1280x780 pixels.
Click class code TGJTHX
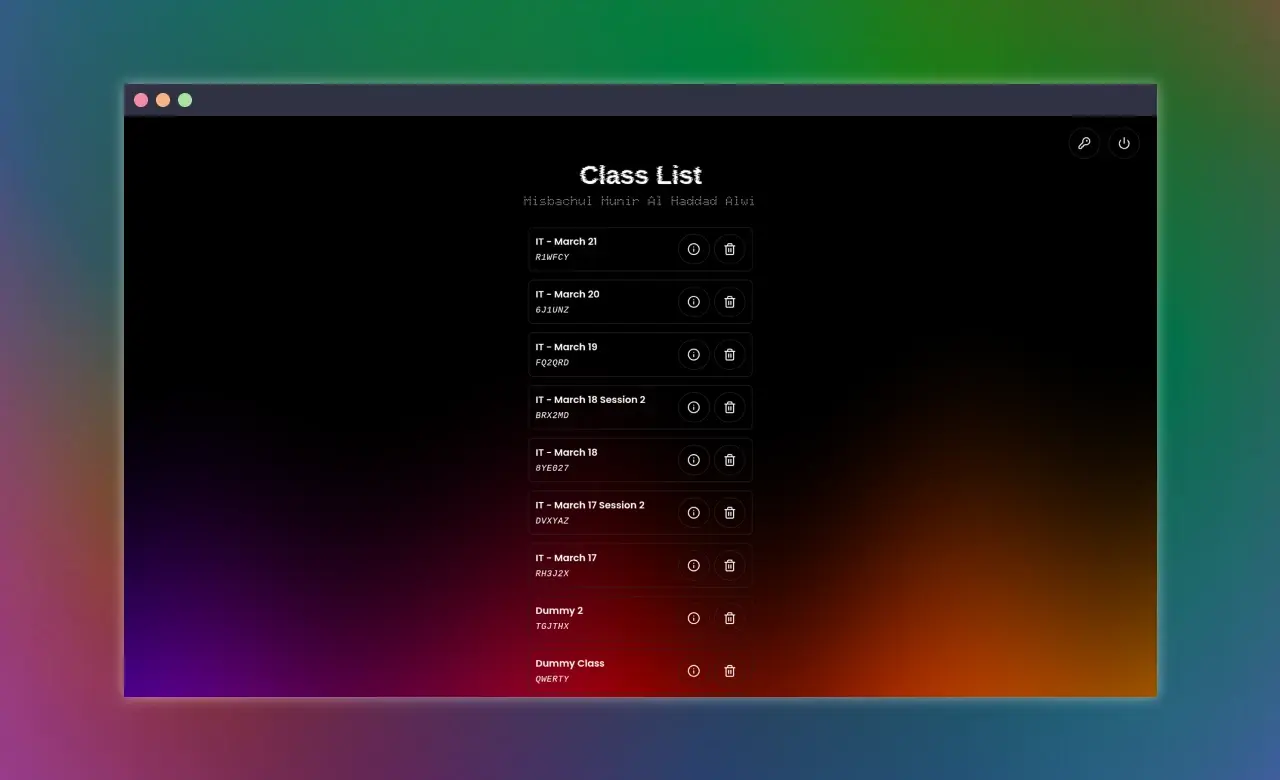tap(552, 626)
